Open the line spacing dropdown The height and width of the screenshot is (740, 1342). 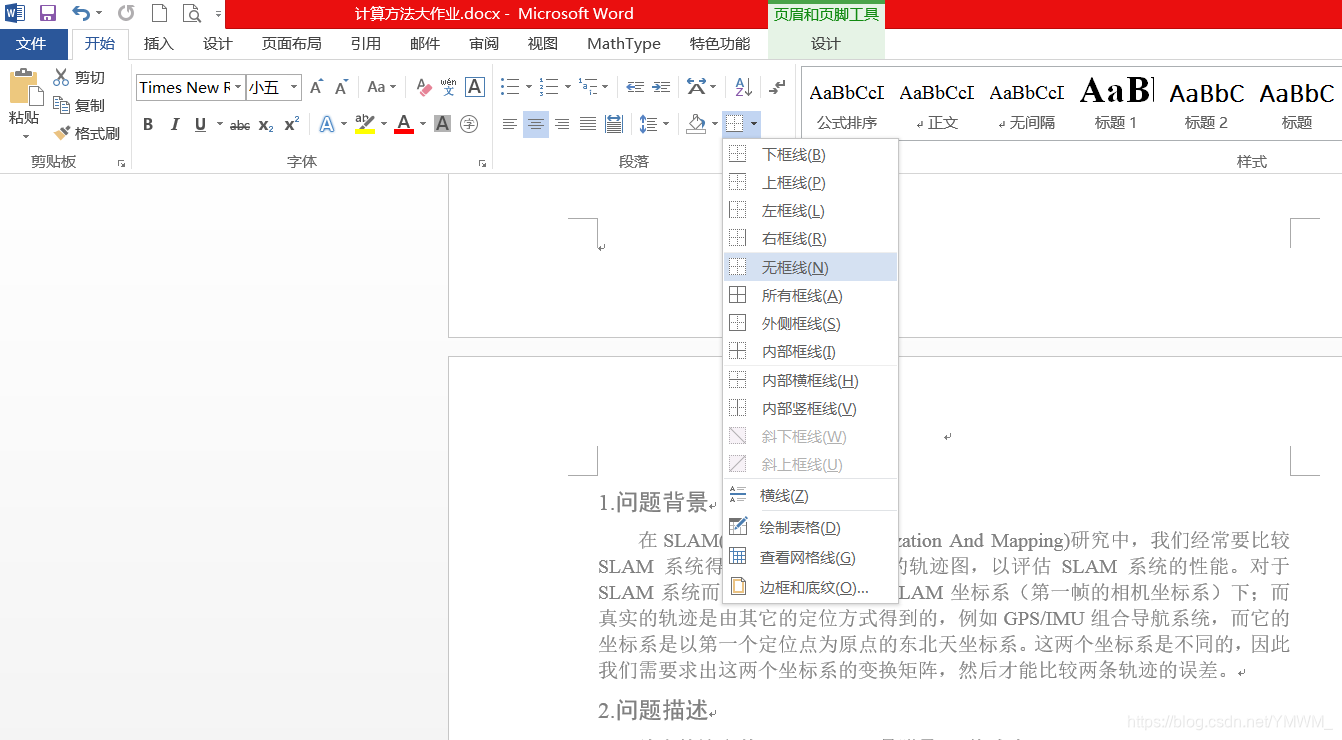tap(654, 124)
